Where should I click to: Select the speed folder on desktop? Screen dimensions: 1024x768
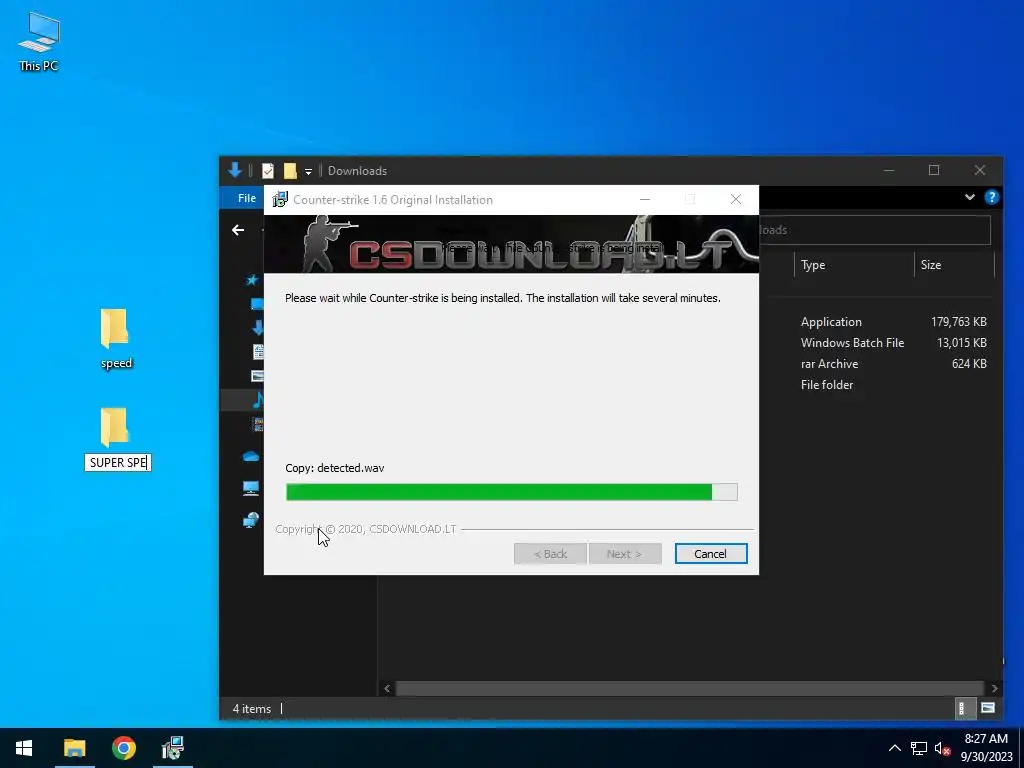(x=116, y=339)
